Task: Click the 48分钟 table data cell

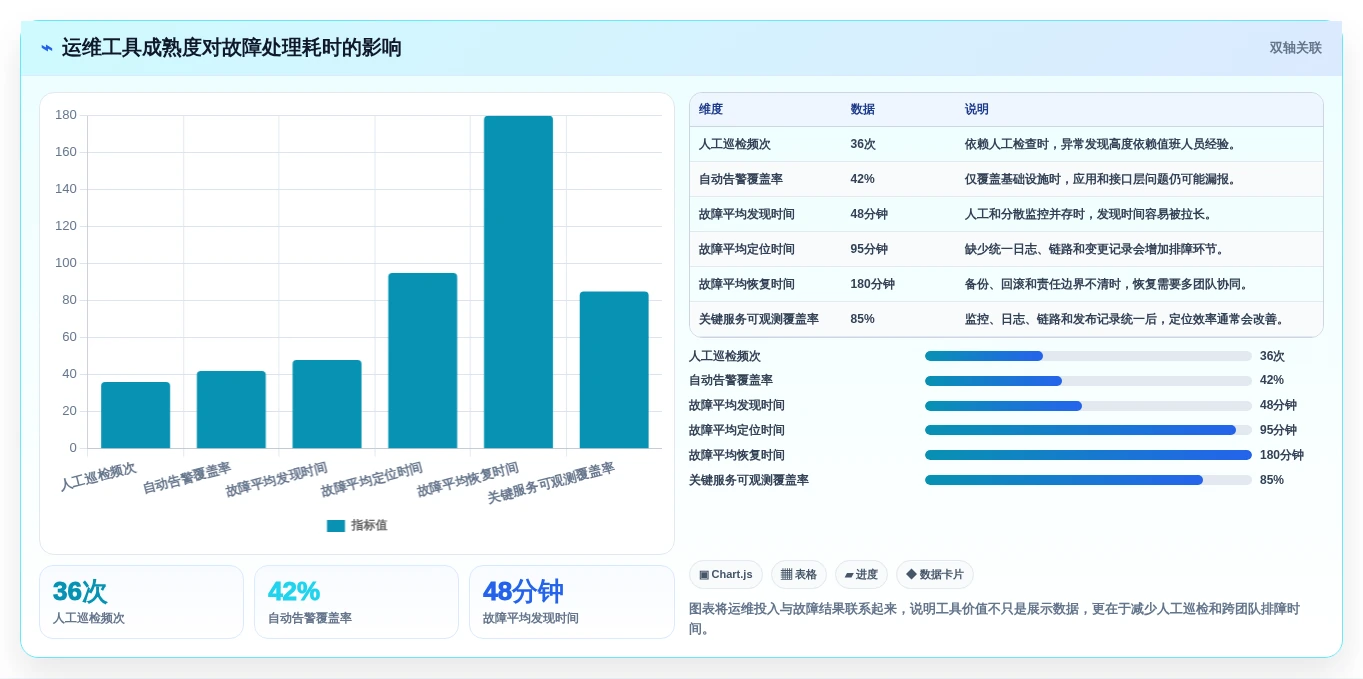Action: pos(869,214)
